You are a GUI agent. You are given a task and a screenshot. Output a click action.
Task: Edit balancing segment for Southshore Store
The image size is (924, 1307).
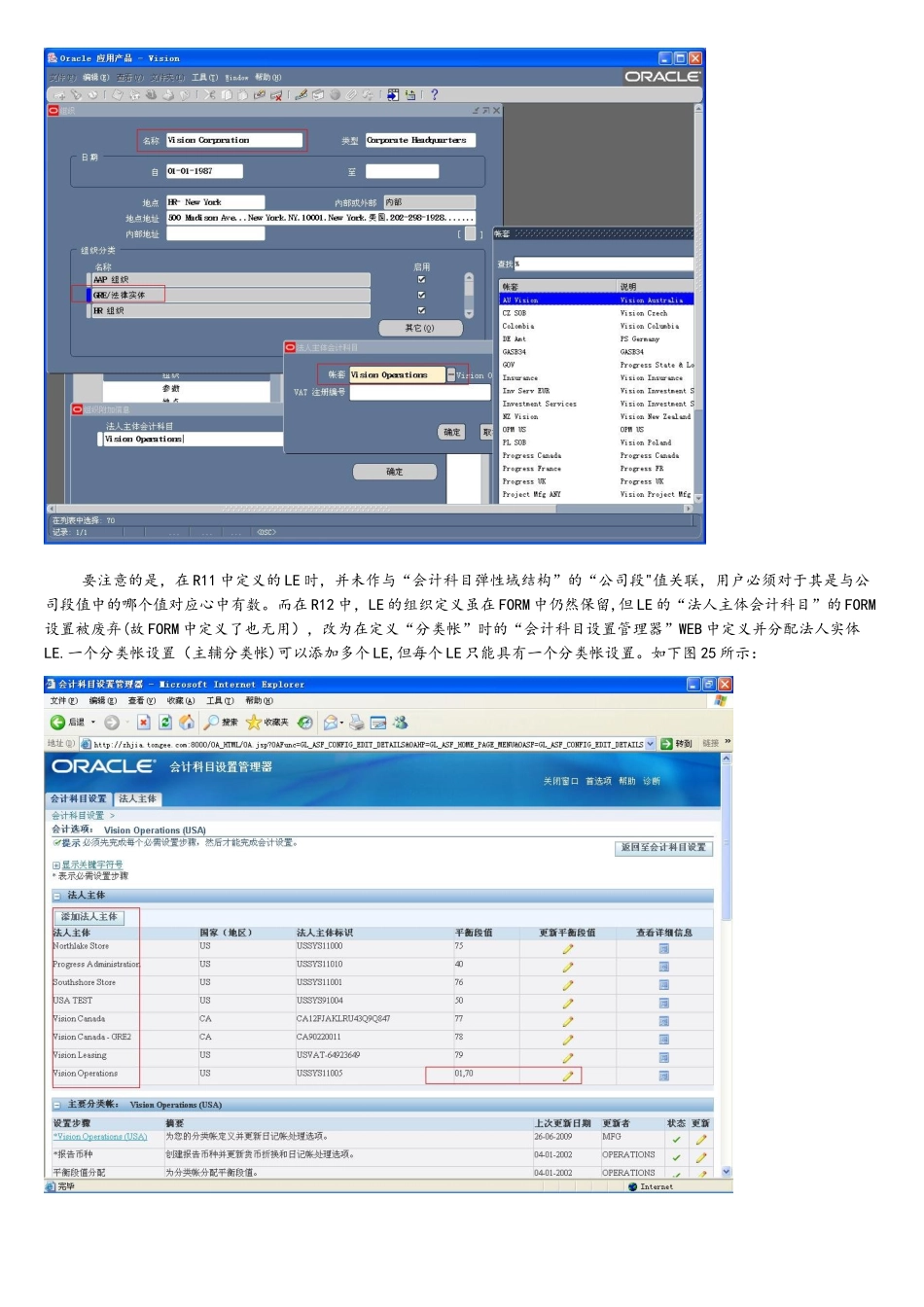point(568,985)
